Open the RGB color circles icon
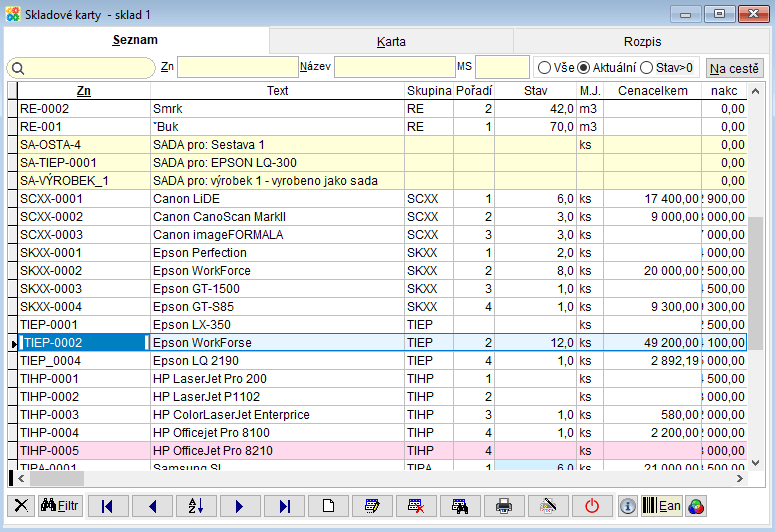Viewport: 775px width, 532px height. click(x=696, y=506)
